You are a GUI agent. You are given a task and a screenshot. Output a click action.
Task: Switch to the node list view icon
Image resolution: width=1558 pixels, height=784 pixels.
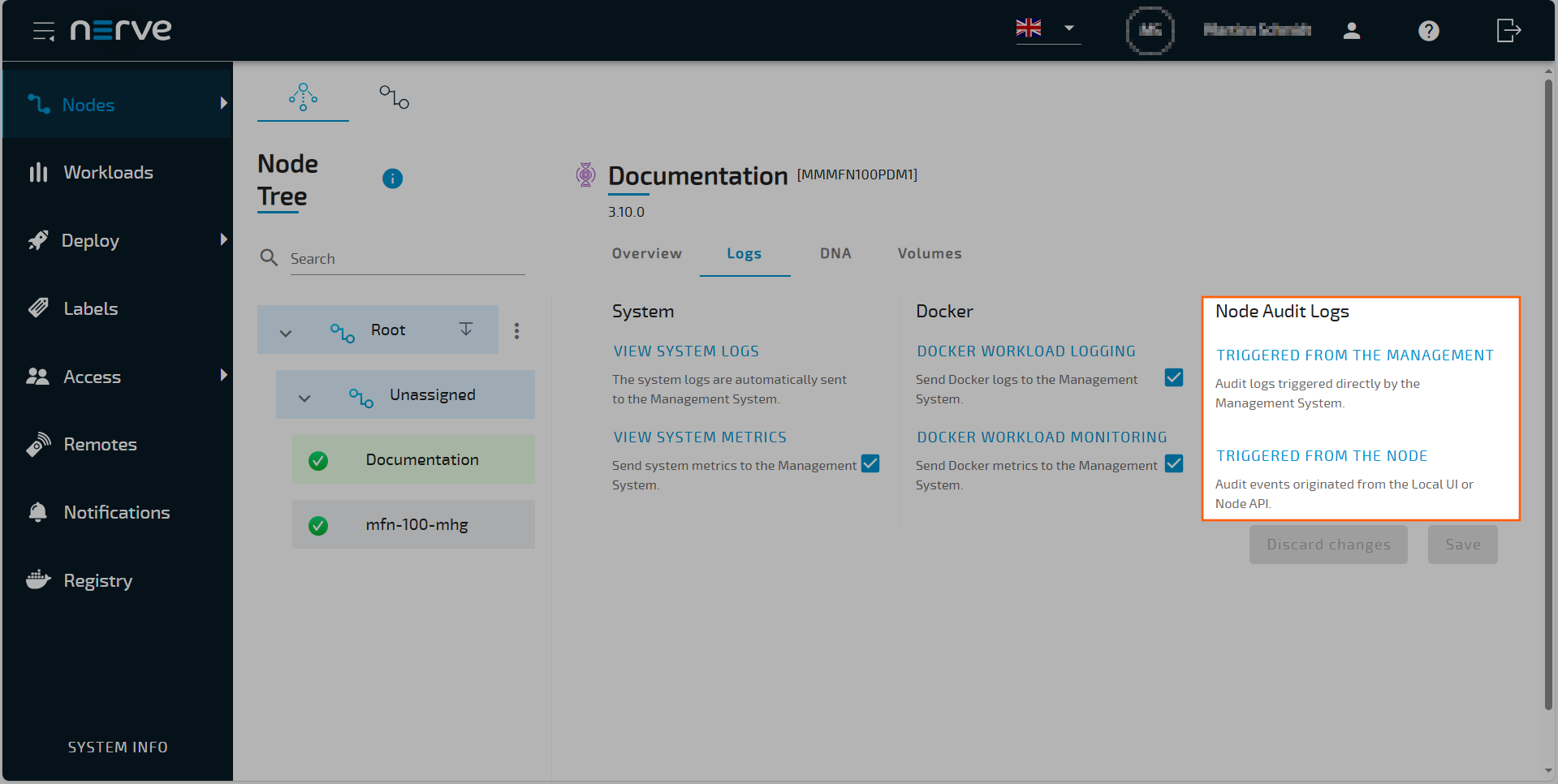[x=393, y=97]
